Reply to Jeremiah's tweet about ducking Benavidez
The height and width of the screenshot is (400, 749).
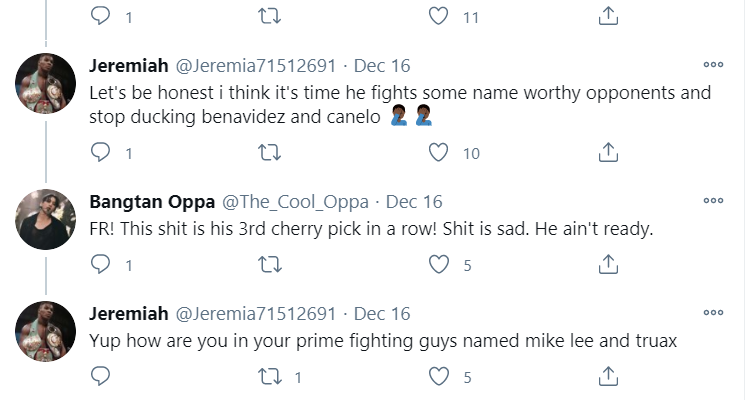tap(100, 152)
